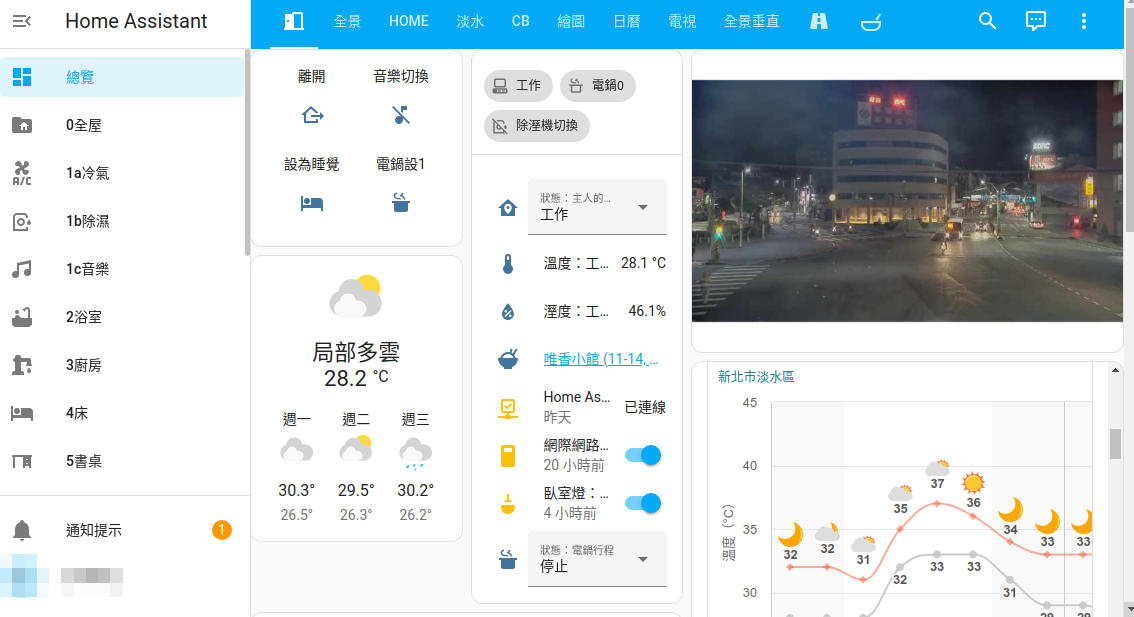Click the bowl icon beside 唯香小館
Image resolution: width=1134 pixels, height=617 pixels.
click(508, 359)
